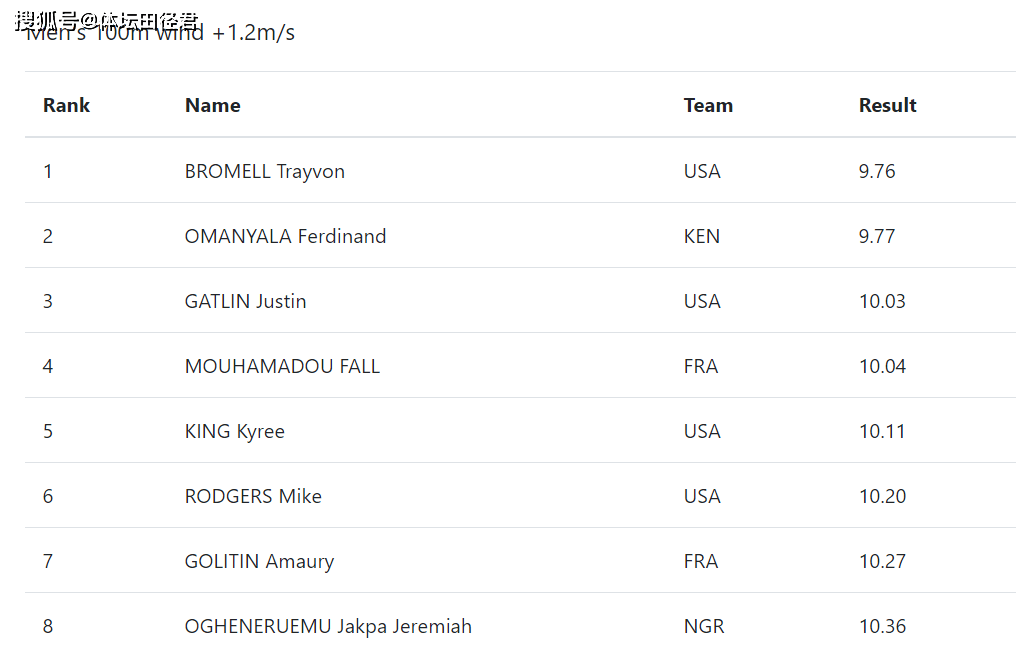The height and width of the screenshot is (664, 1020).
Task: Click the Rank column header
Action: tap(66, 105)
